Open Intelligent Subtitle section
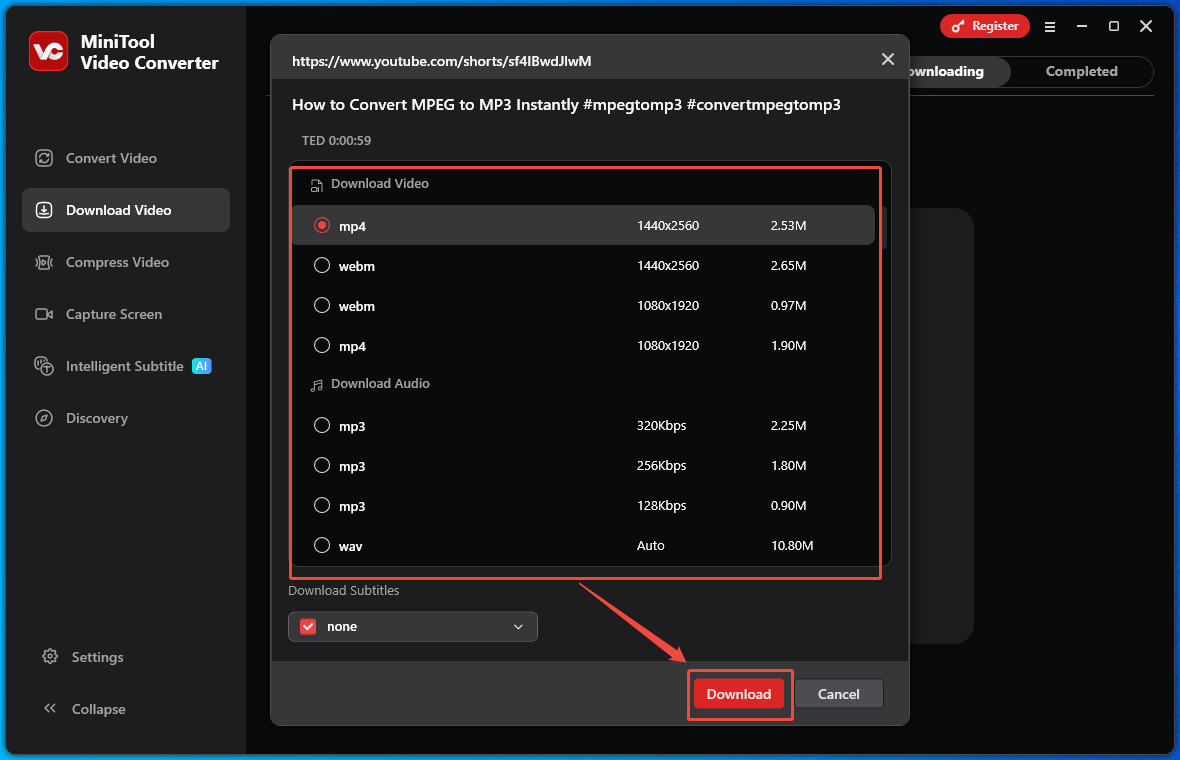The height and width of the screenshot is (760, 1180). pyautogui.click(x=126, y=366)
